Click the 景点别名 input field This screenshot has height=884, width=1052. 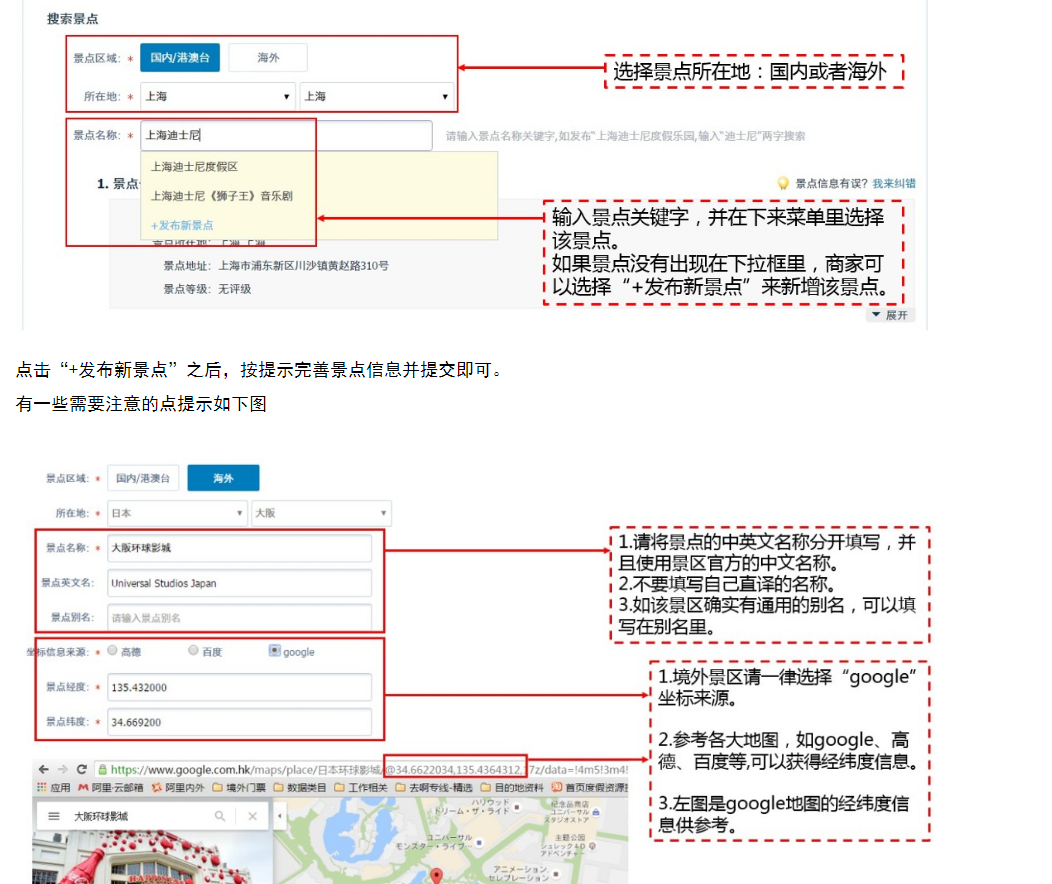coord(240,618)
